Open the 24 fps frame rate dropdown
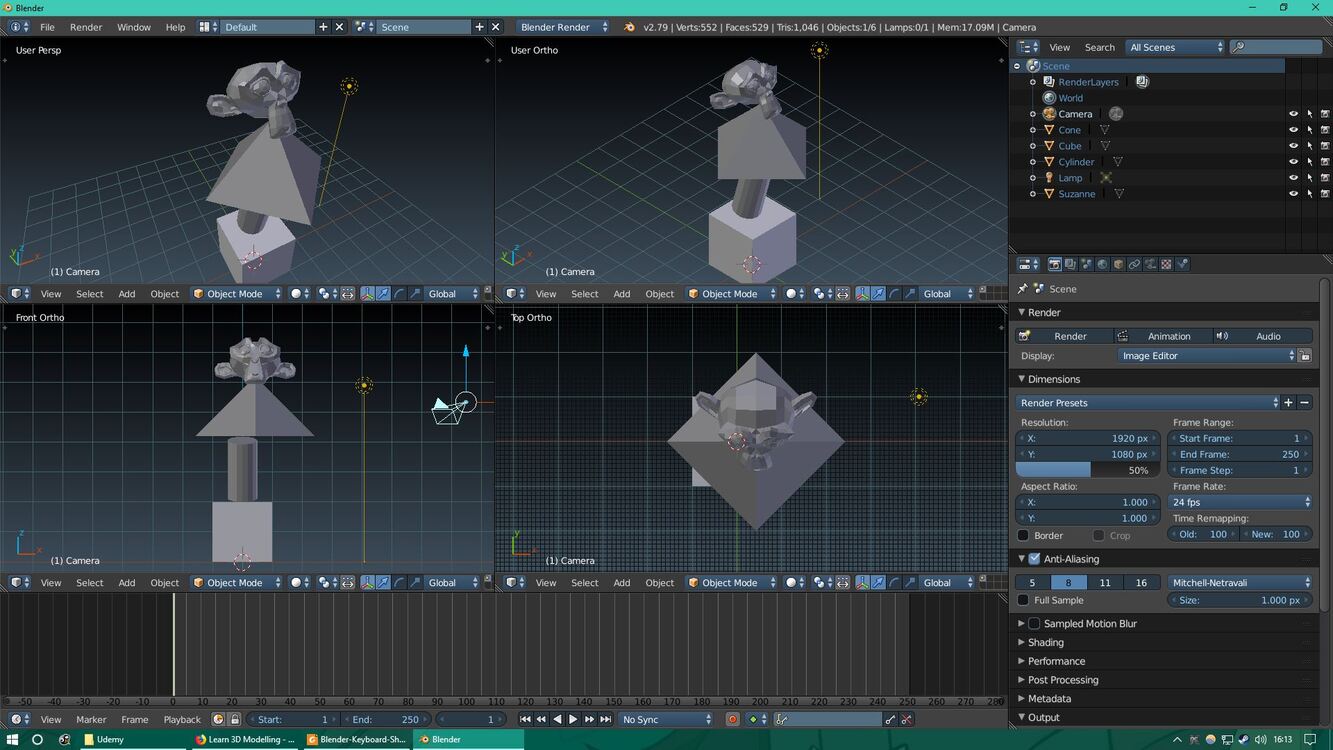The width and height of the screenshot is (1333, 750). click(1240, 502)
